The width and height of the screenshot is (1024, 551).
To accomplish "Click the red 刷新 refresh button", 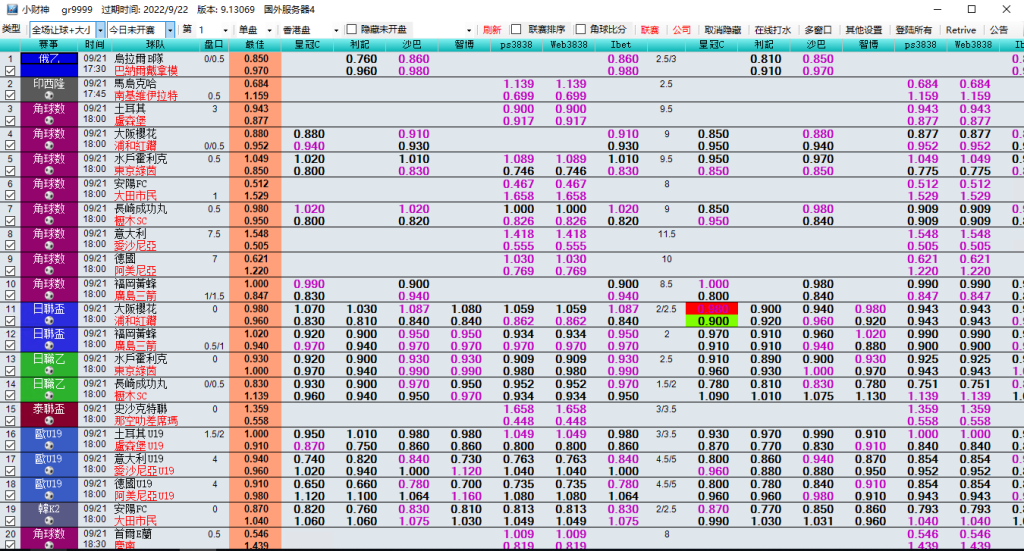I will pyautogui.click(x=491, y=30).
